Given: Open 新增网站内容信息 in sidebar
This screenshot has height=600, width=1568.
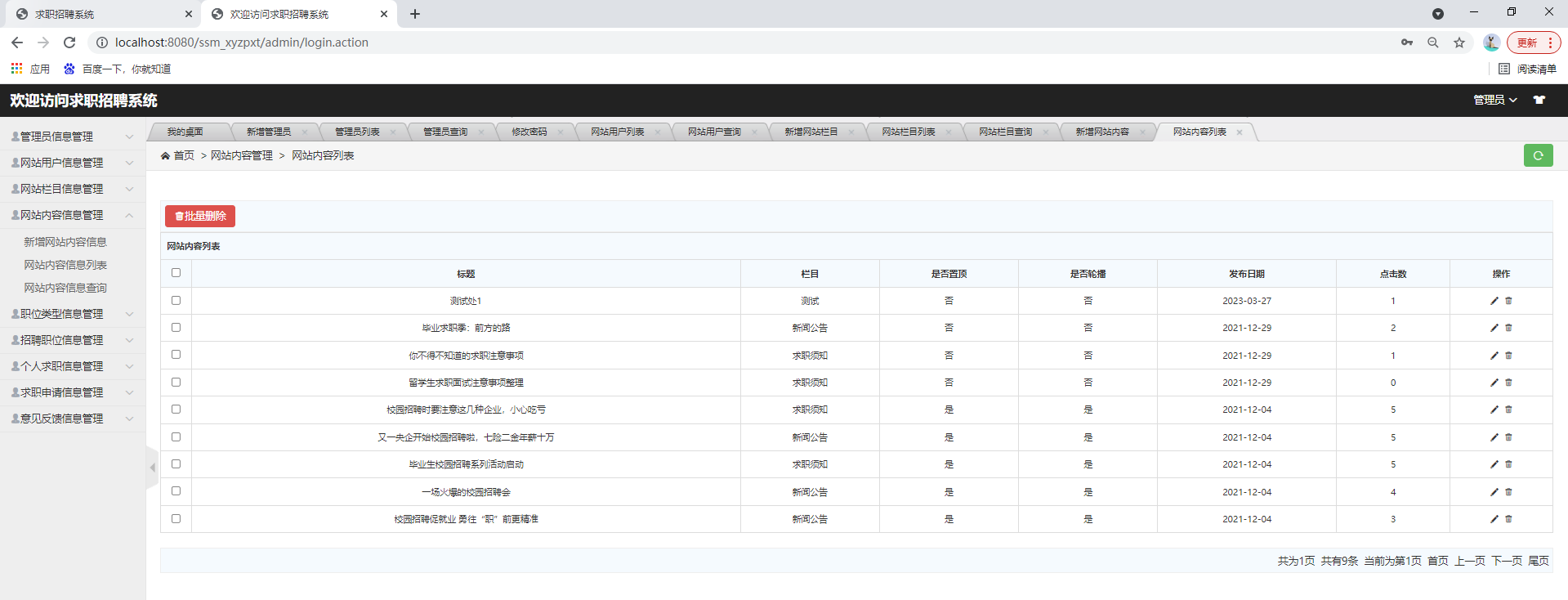Looking at the screenshot, I should pos(65,242).
